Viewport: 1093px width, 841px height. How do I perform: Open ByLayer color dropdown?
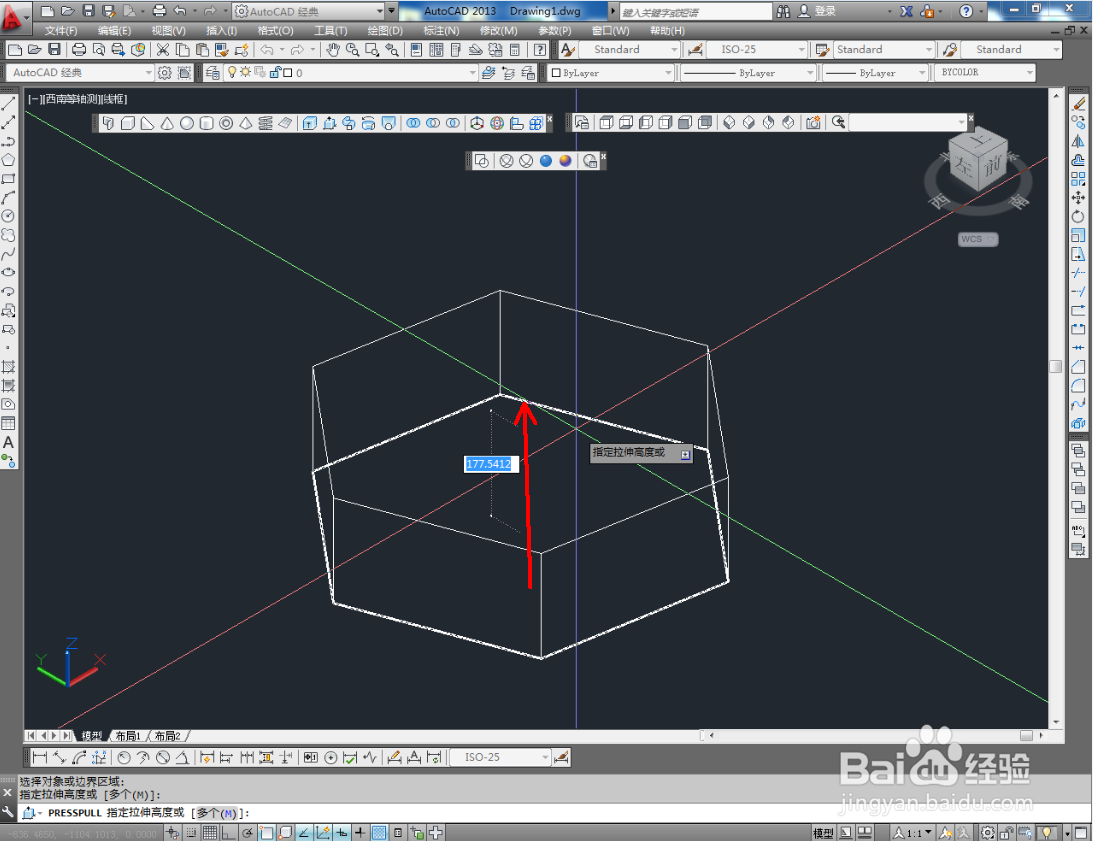[612, 73]
